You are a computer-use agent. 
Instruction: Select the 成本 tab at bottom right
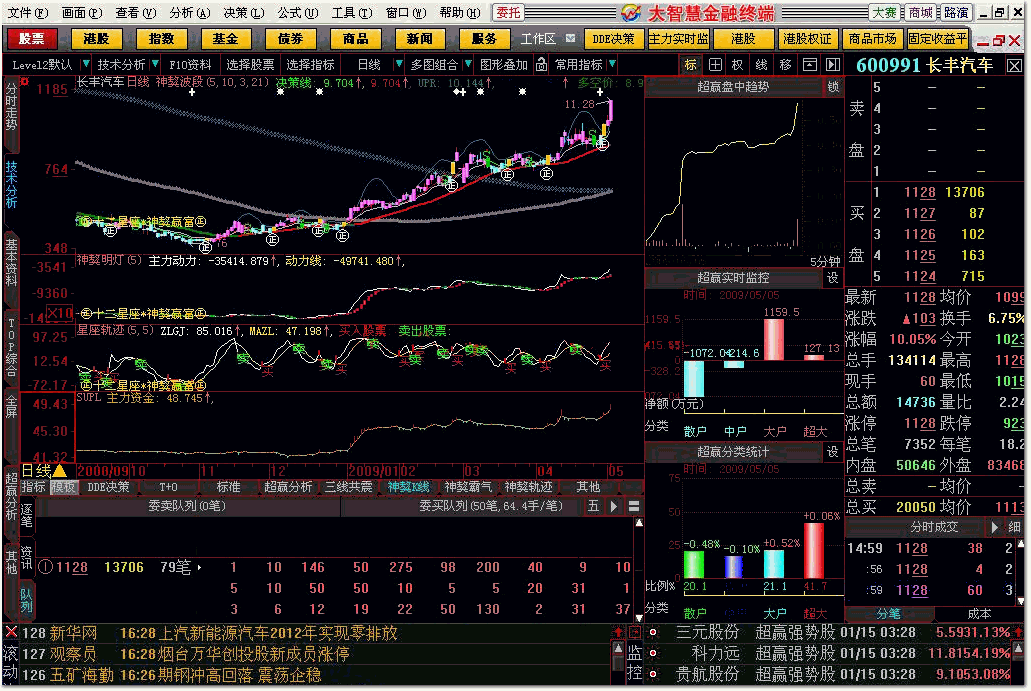[979, 613]
